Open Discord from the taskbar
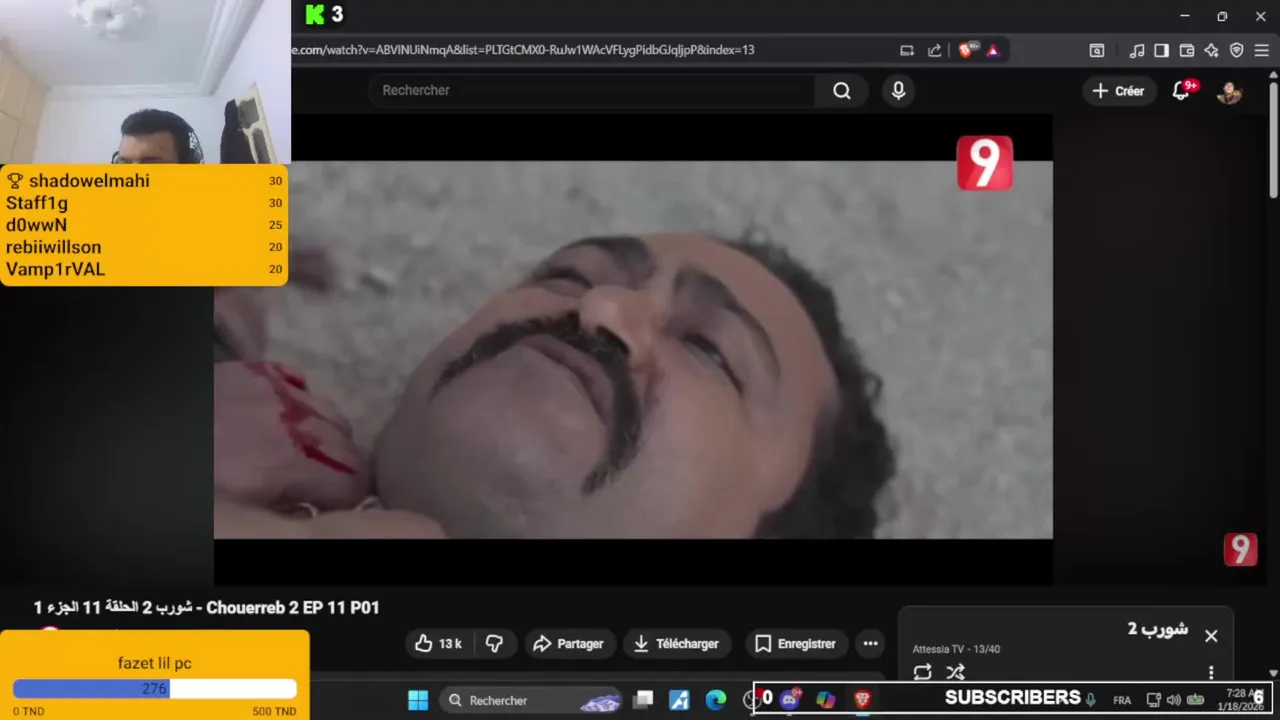Viewport: 1280px width, 720px height. 791,699
